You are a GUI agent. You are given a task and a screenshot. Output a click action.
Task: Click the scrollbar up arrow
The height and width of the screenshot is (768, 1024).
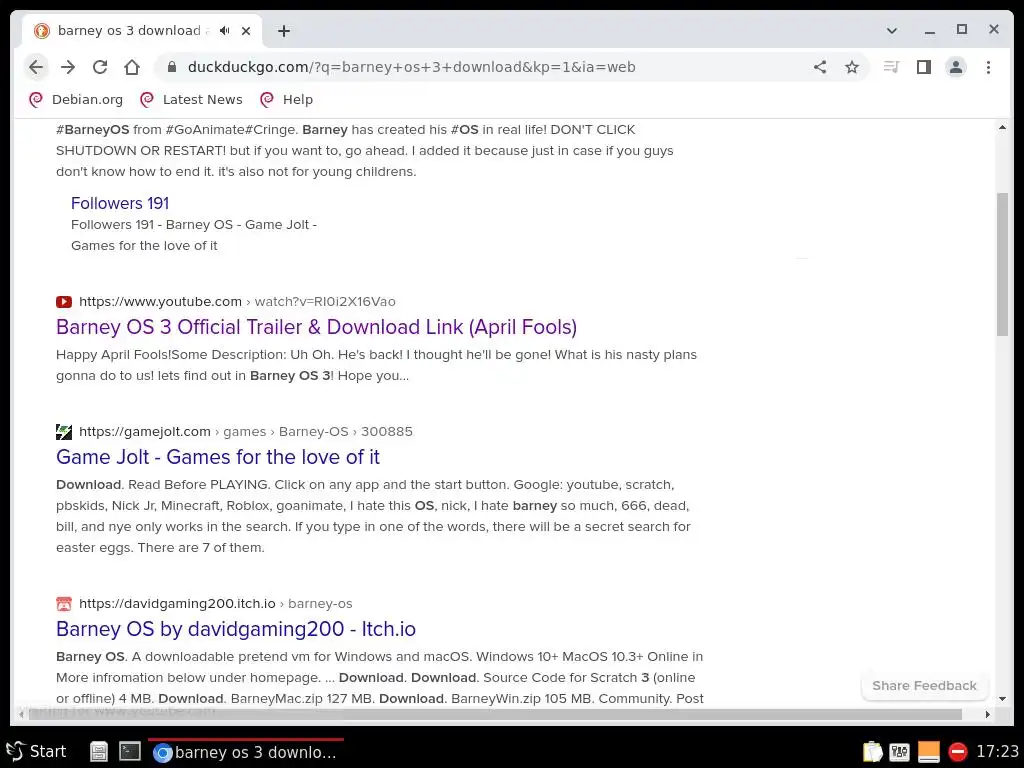click(1002, 127)
